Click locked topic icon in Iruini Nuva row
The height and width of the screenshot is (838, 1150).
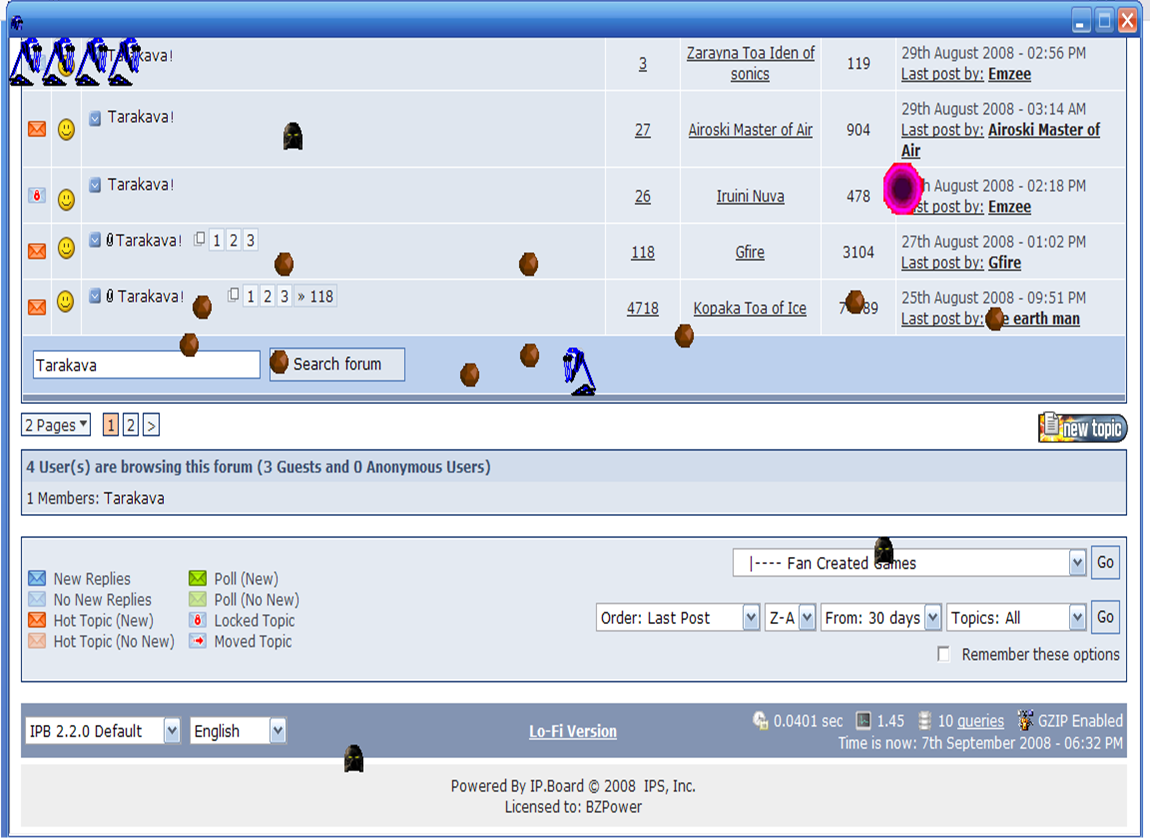pos(37,196)
